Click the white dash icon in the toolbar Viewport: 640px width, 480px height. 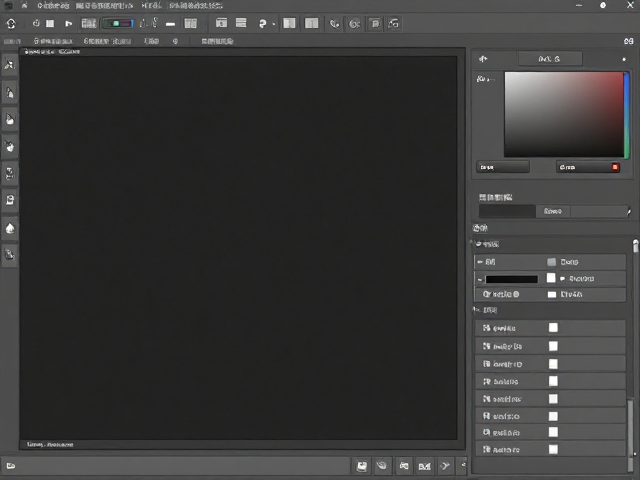coord(170,24)
